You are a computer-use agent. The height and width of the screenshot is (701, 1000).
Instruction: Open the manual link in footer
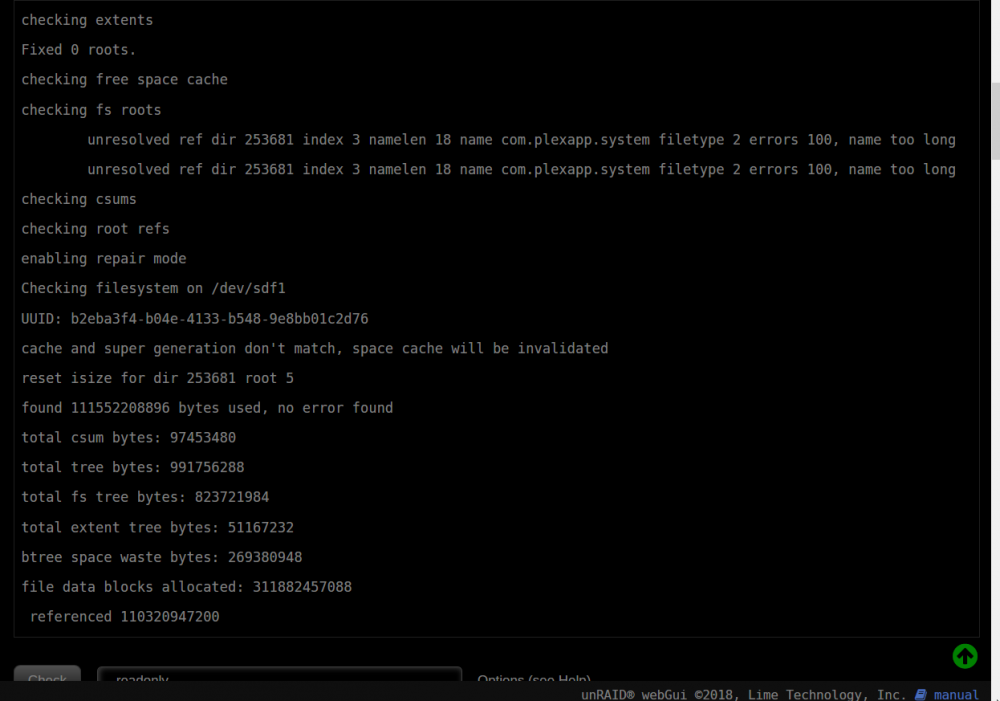click(956, 695)
